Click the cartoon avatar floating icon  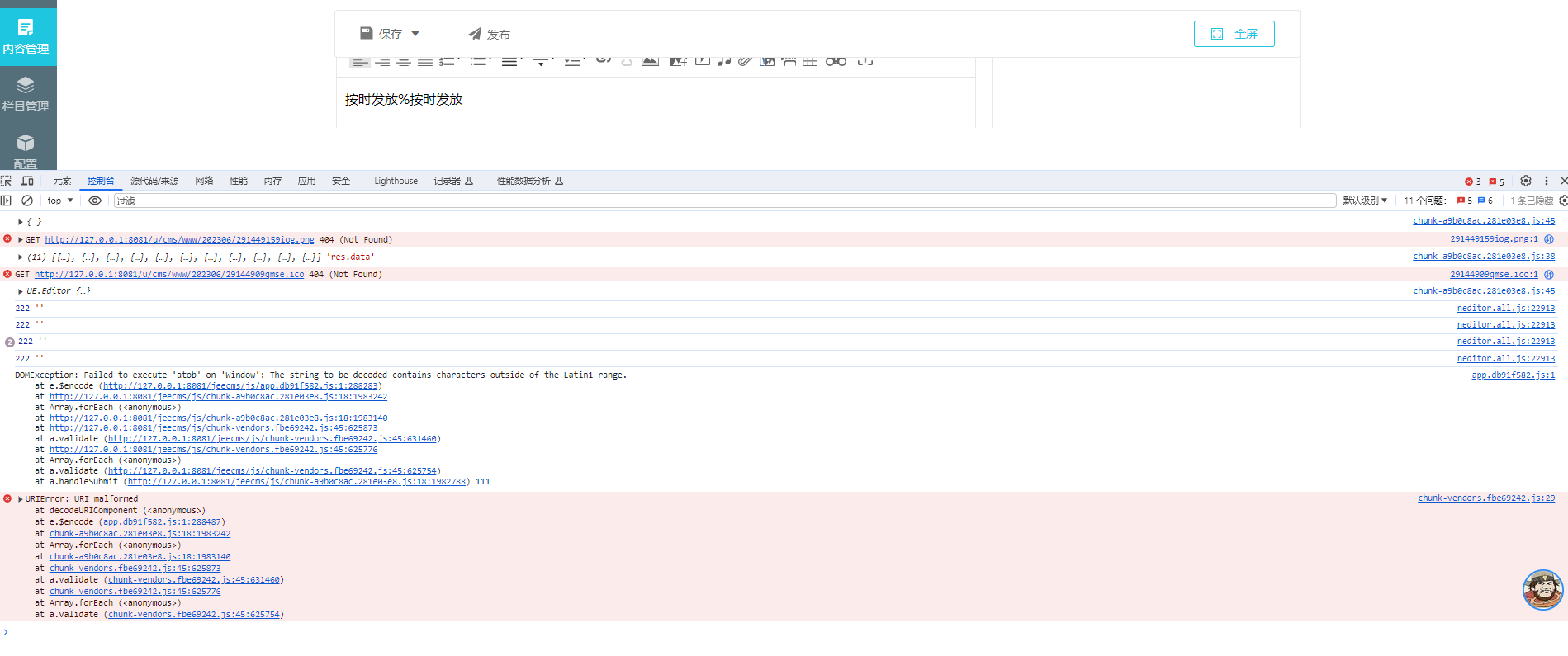coord(1543,589)
